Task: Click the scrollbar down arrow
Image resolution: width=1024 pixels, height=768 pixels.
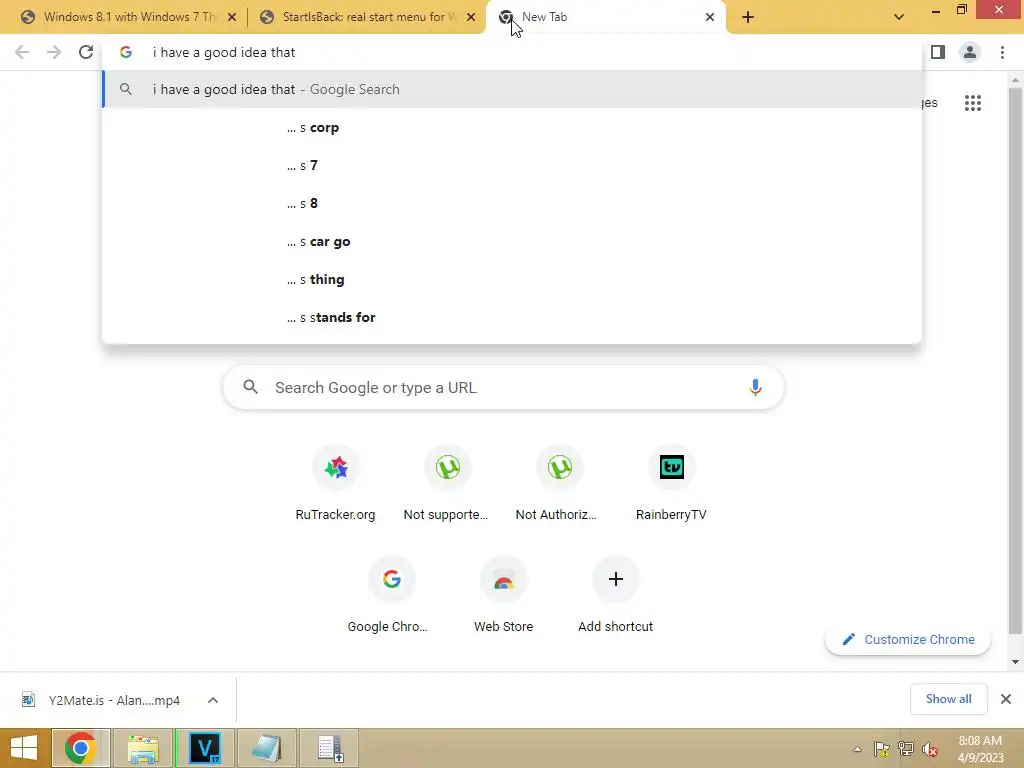Action: click(x=1015, y=662)
